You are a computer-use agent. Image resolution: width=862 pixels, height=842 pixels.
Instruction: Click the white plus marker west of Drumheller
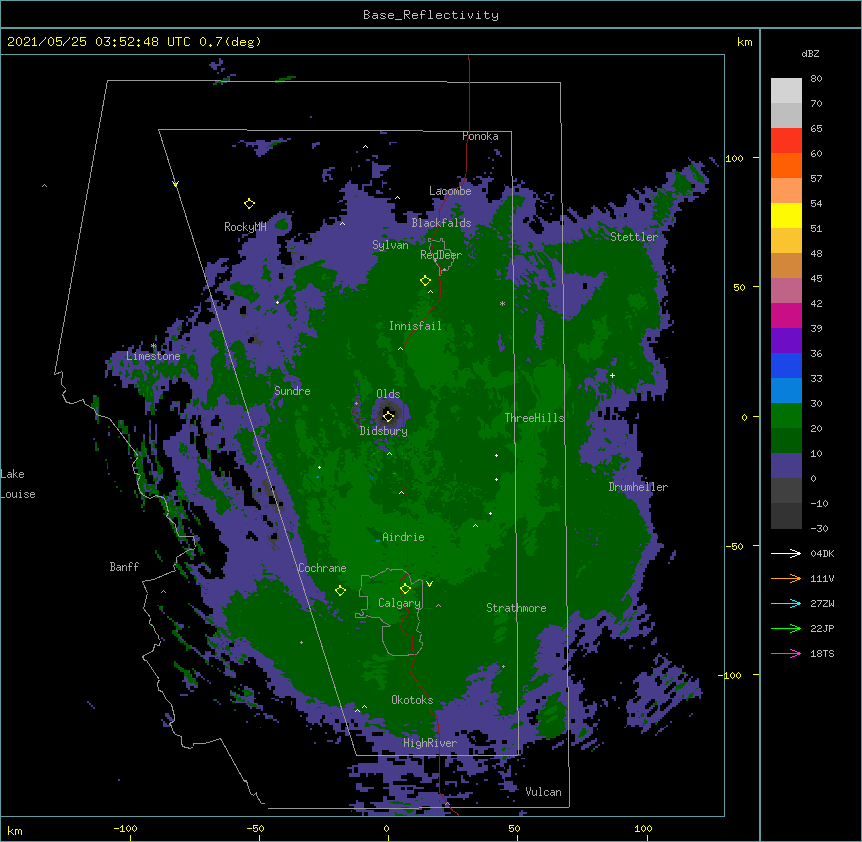tap(612, 375)
